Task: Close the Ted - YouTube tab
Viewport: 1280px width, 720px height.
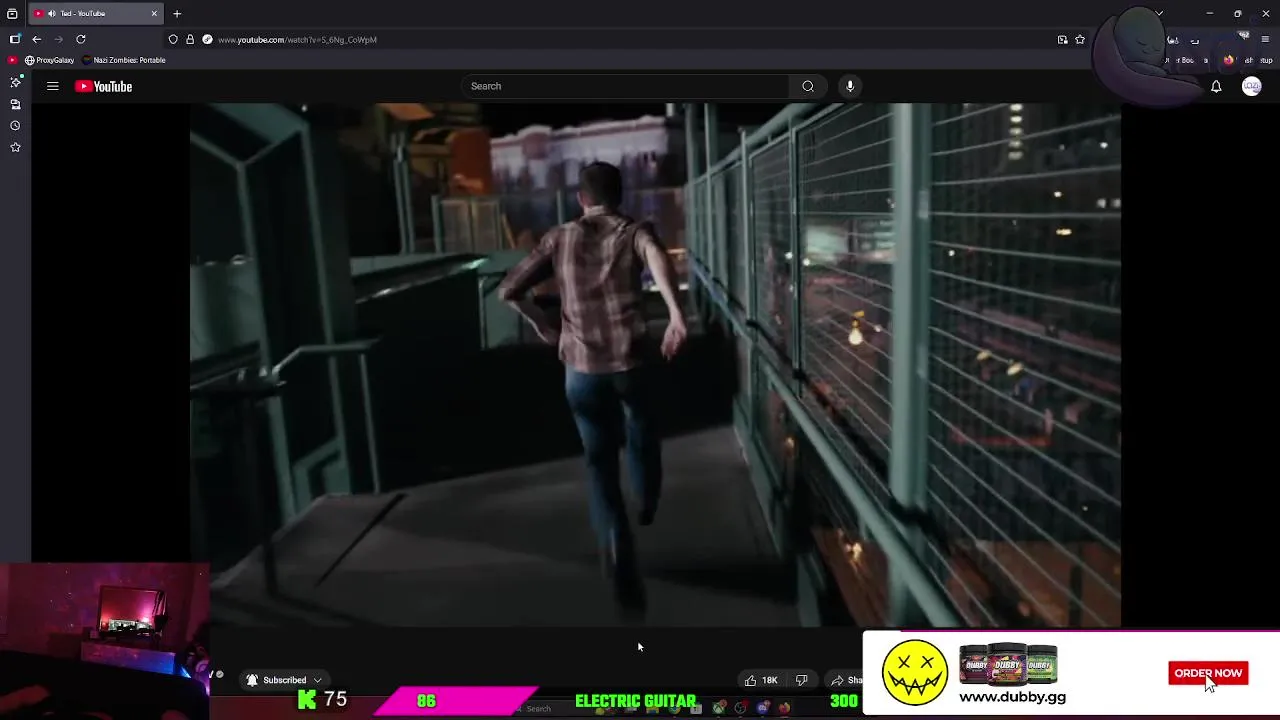Action: (154, 13)
